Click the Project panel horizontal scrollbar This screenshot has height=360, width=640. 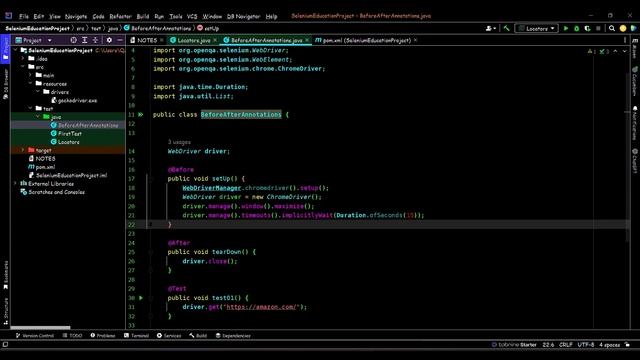pyautogui.click(x=40, y=327)
